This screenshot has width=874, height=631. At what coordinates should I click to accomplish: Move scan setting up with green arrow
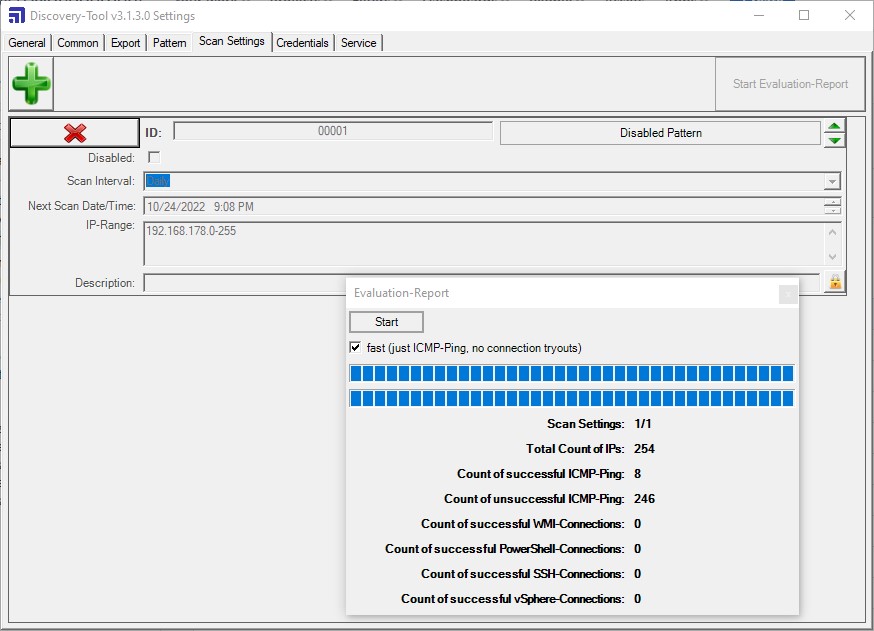(x=834, y=127)
